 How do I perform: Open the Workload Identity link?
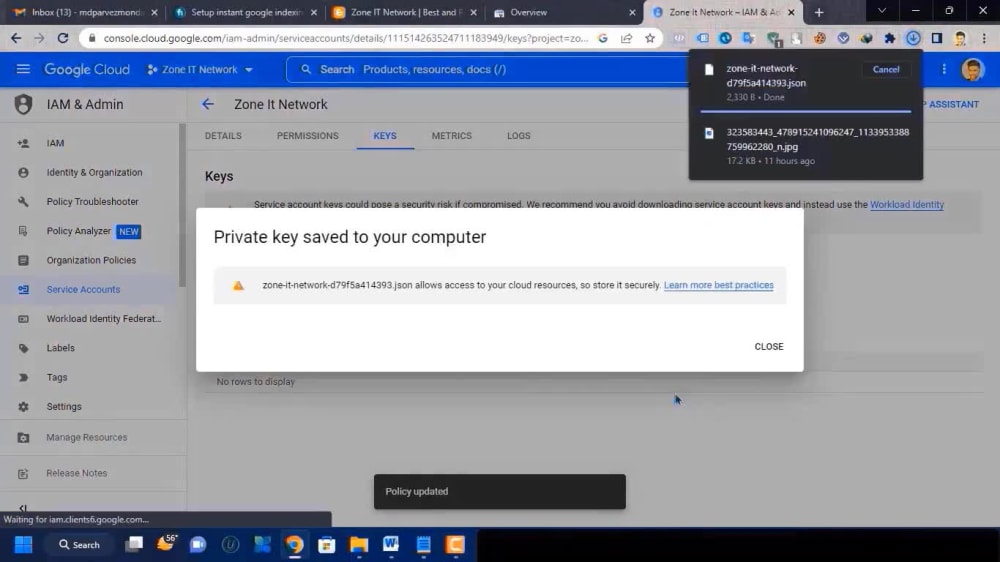(x=907, y=205)
